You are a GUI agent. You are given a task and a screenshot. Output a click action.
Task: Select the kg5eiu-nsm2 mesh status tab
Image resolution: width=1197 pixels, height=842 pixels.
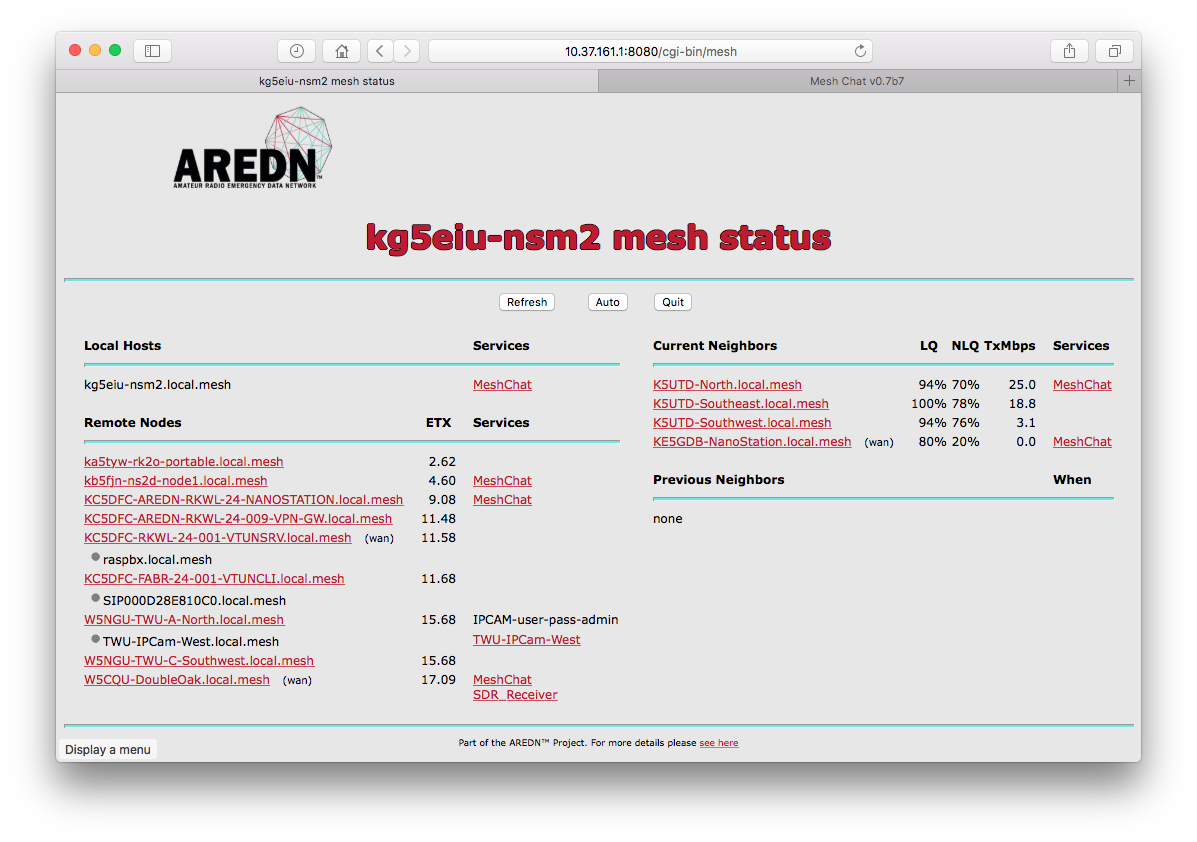coord(328,81)
